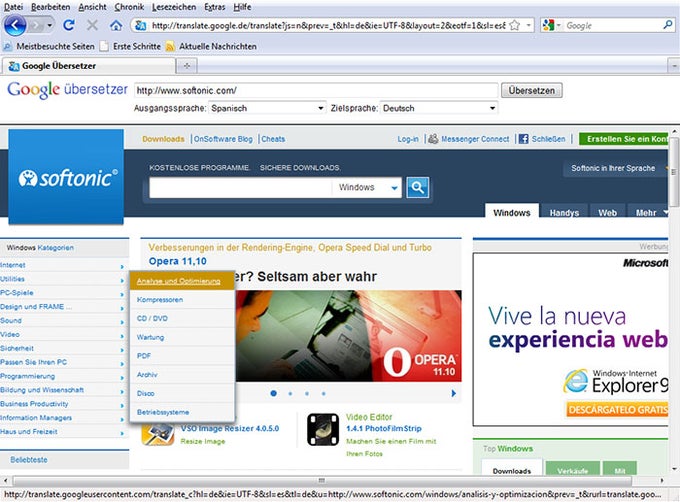Click the Messenger Connect people icon

[433, 139]
